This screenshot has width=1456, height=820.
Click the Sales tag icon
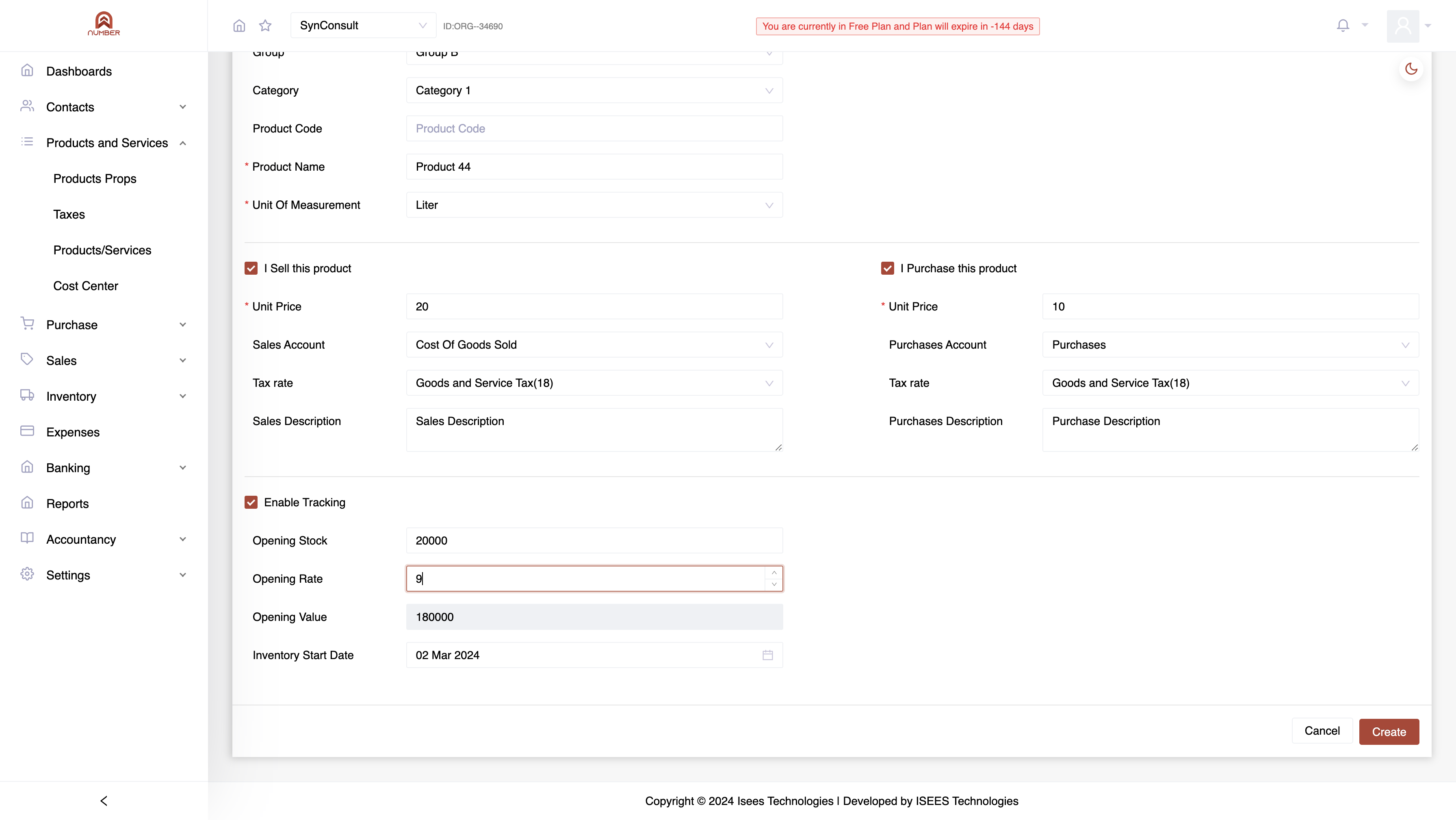pyautogui.click(x=27, y=359)
